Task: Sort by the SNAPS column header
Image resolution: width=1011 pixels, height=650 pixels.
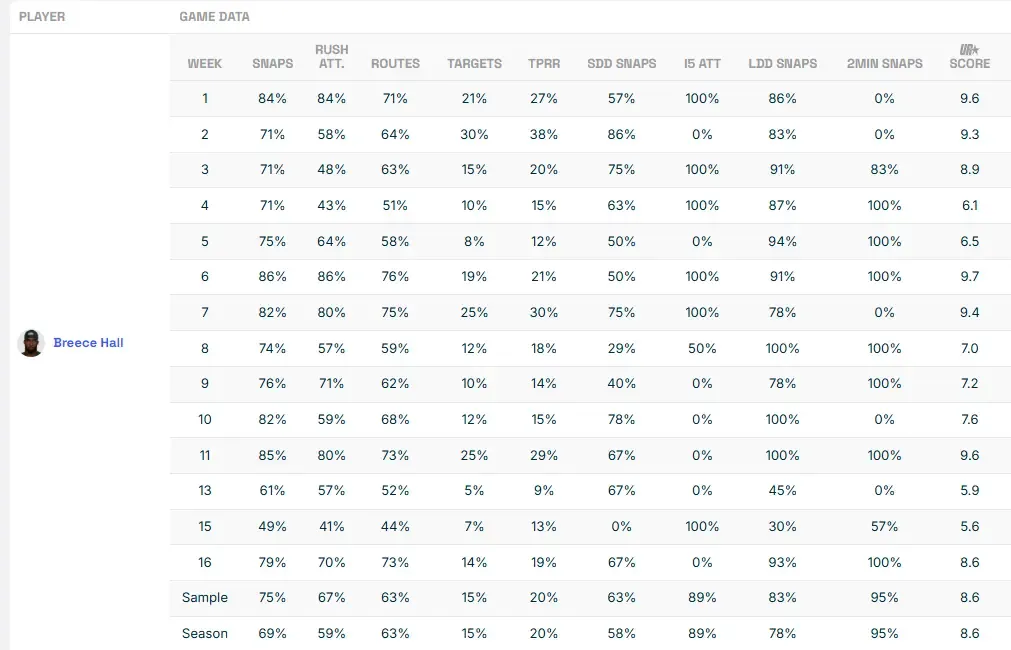Action: click(273, 63)
